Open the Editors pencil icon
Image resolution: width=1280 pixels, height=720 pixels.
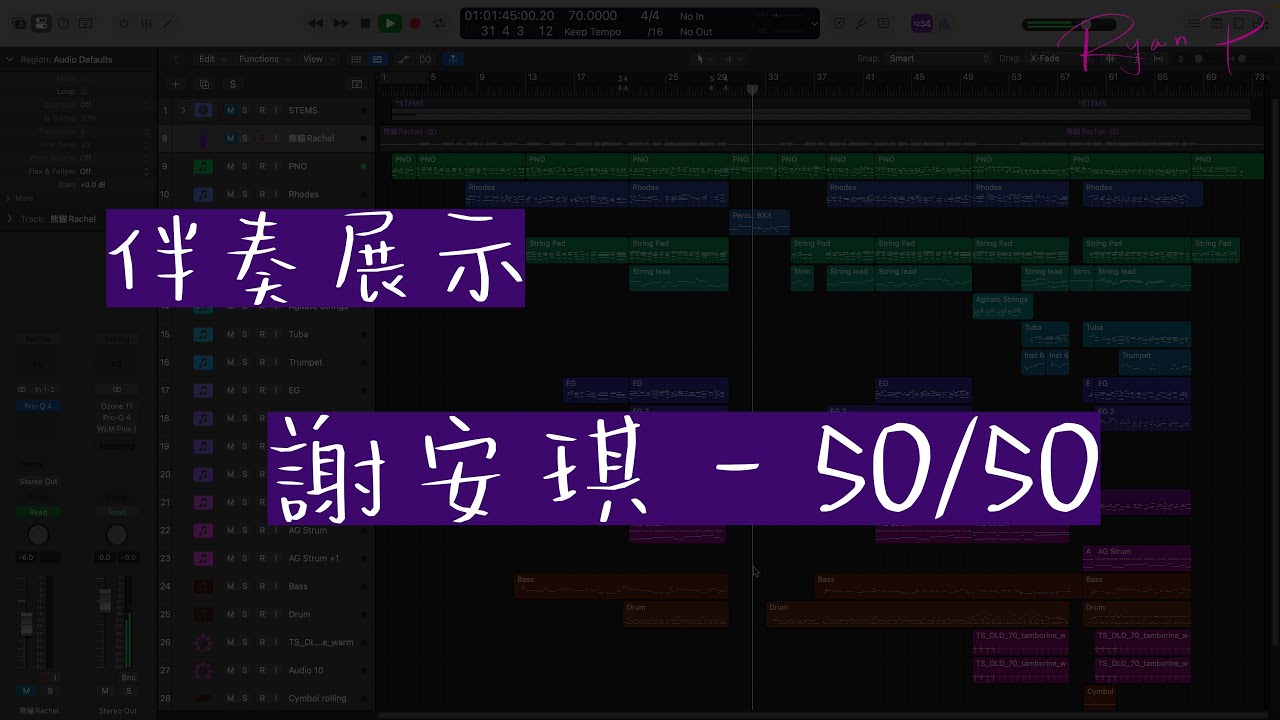coord(167,23)
